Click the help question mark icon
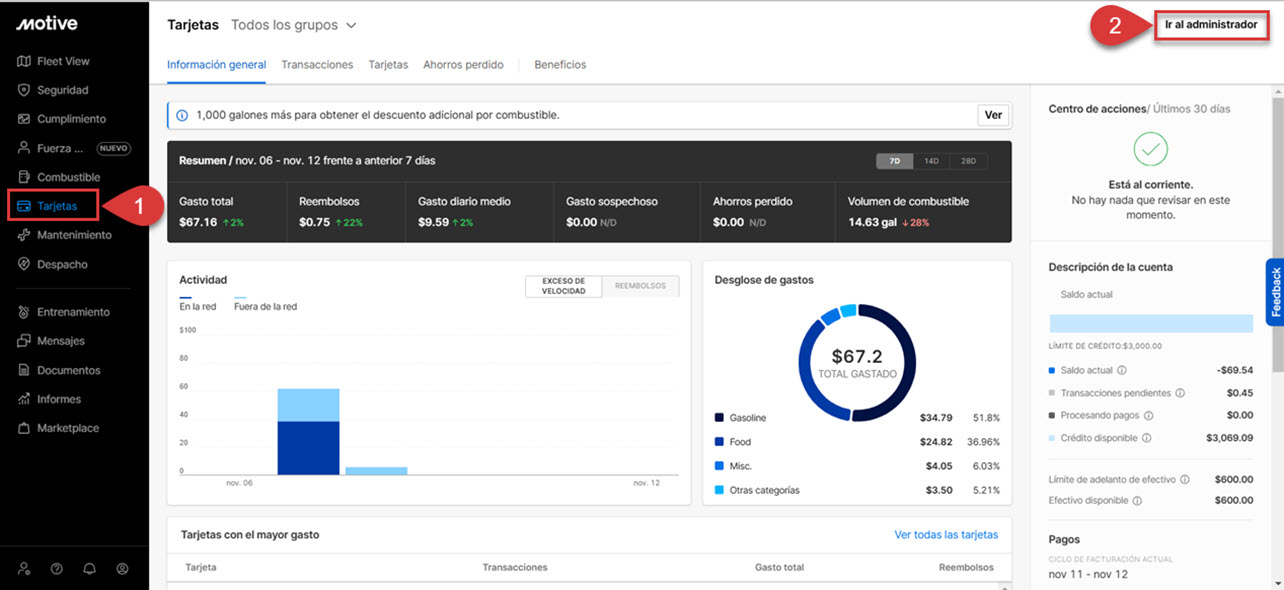 click(57, 569)
